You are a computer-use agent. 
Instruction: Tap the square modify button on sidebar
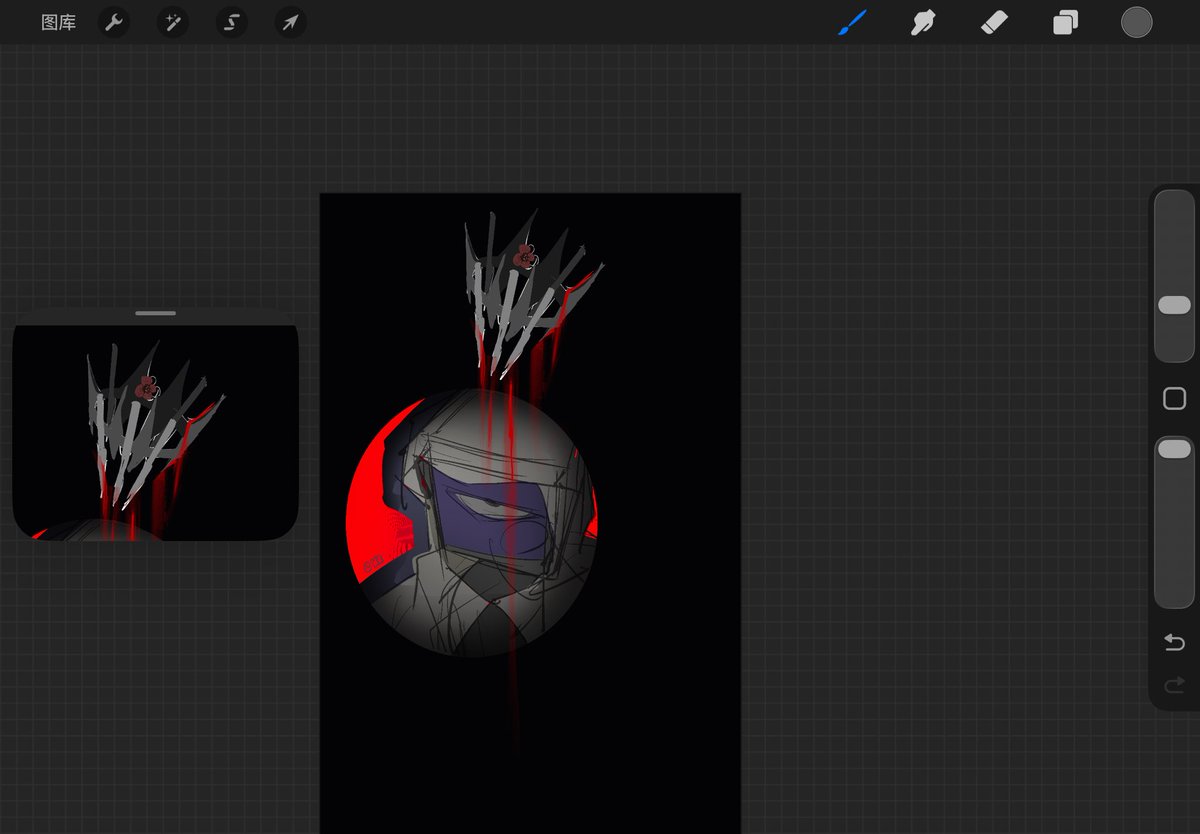[1174, 399]
